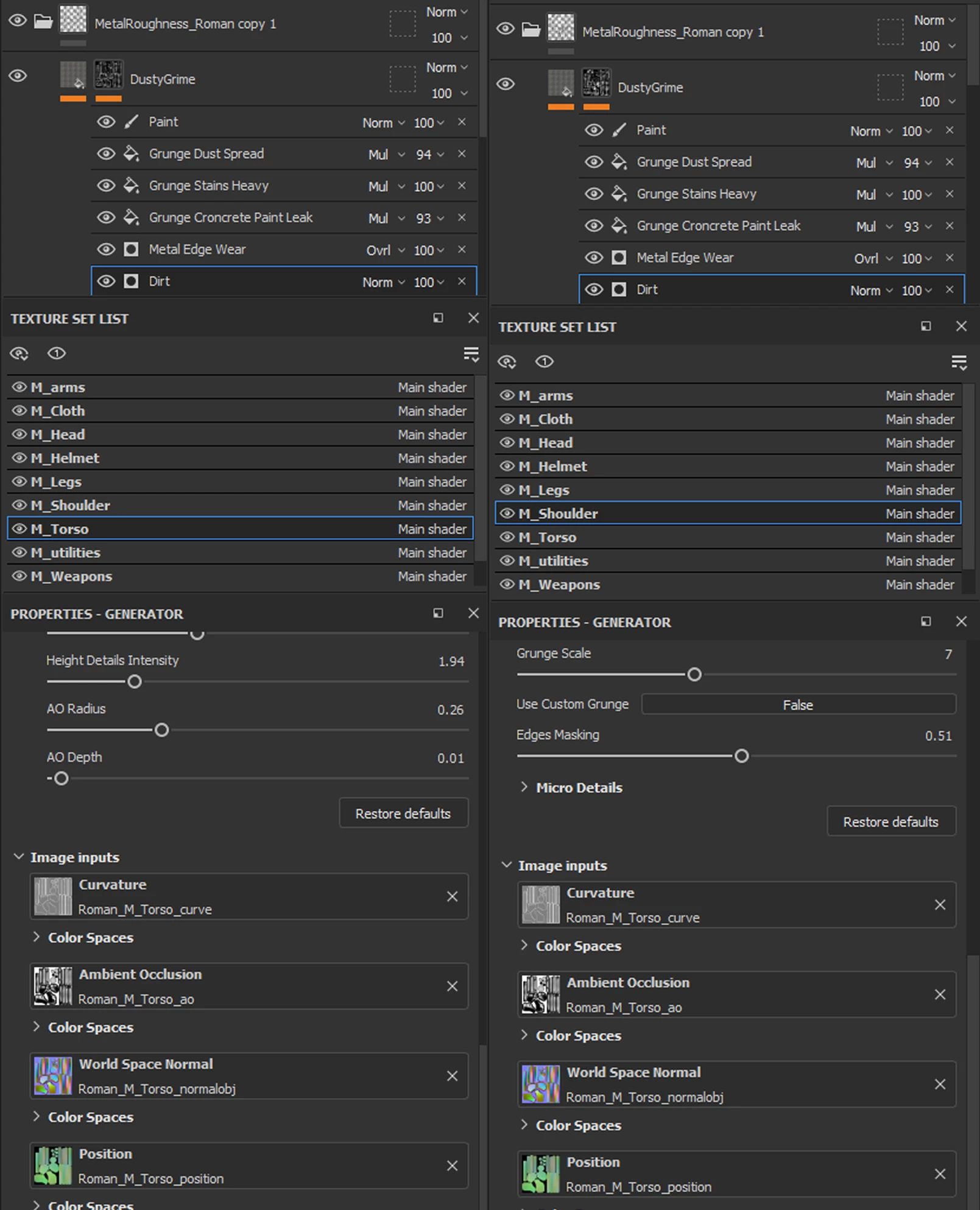Select M_utilities in left texture set list
Screen dimensions: 980x1210
(240, 552)
